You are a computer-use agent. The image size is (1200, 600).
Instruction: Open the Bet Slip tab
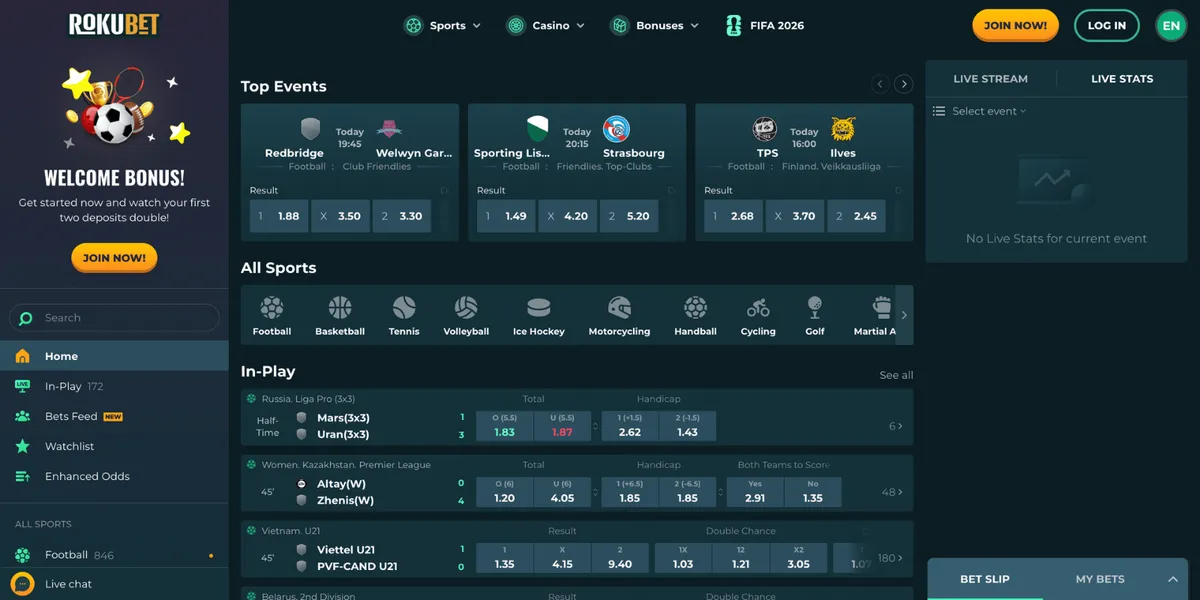click(x=985, y=579)
